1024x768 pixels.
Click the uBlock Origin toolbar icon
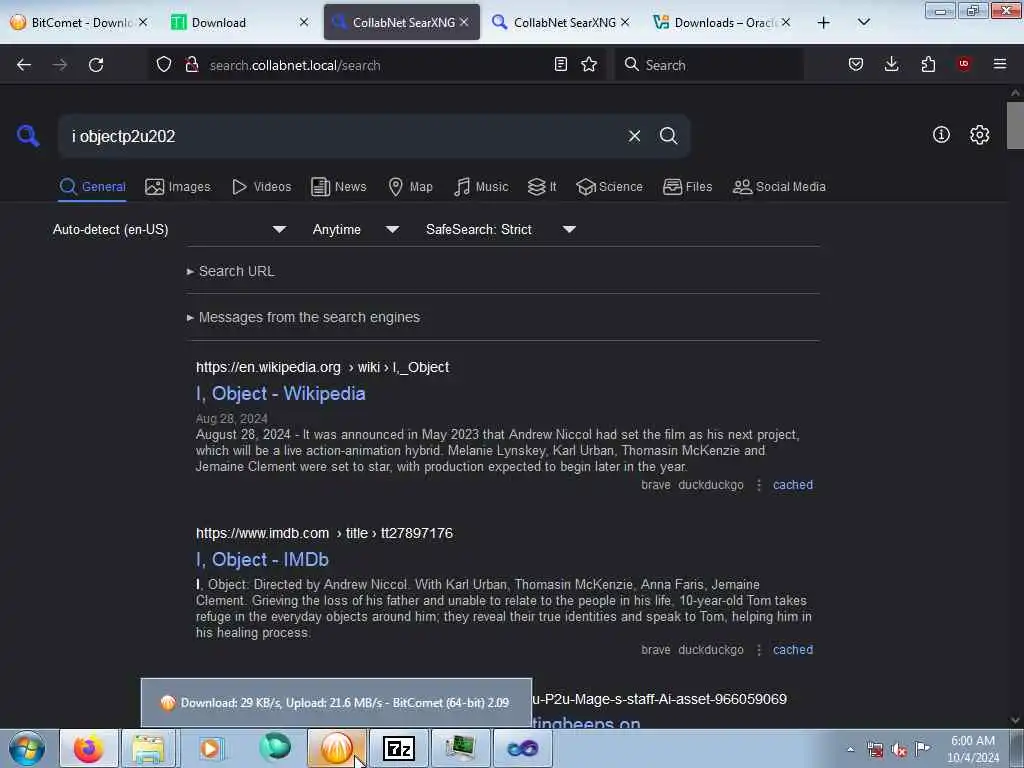point(963,64)
